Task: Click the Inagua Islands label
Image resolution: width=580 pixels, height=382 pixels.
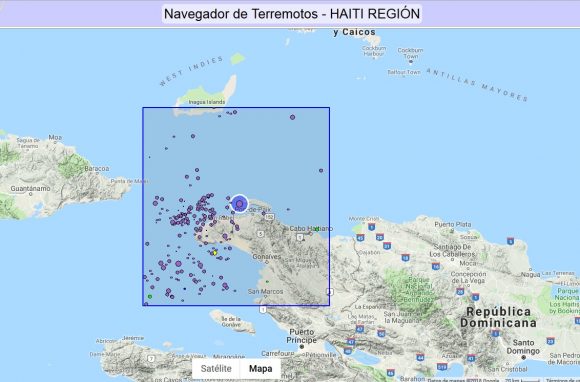Action: tap(206, 102)
